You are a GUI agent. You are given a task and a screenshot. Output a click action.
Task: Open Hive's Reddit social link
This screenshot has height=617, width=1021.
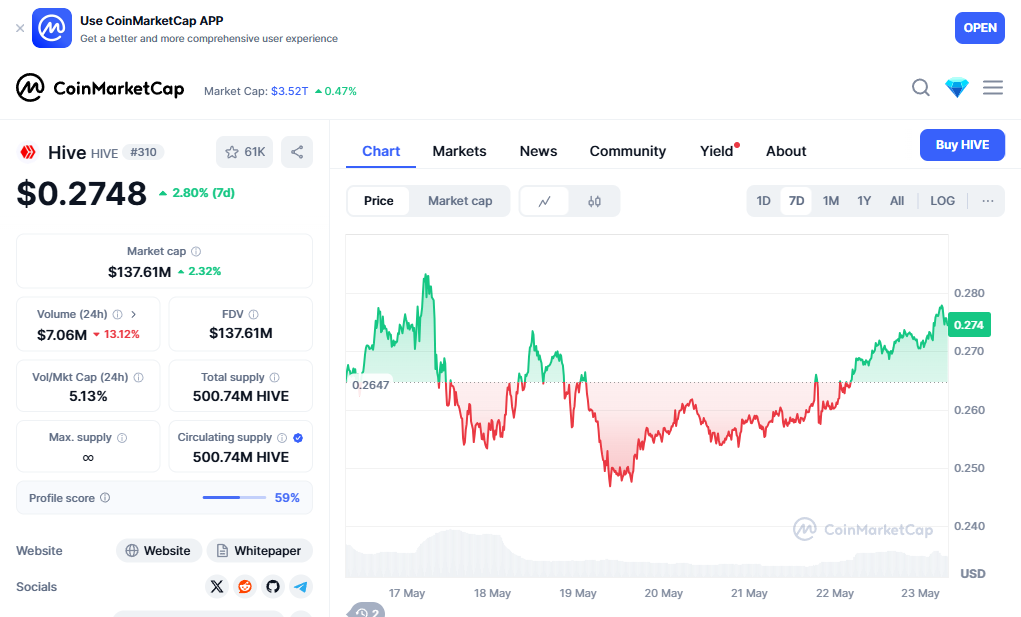(x=245, y=587)
